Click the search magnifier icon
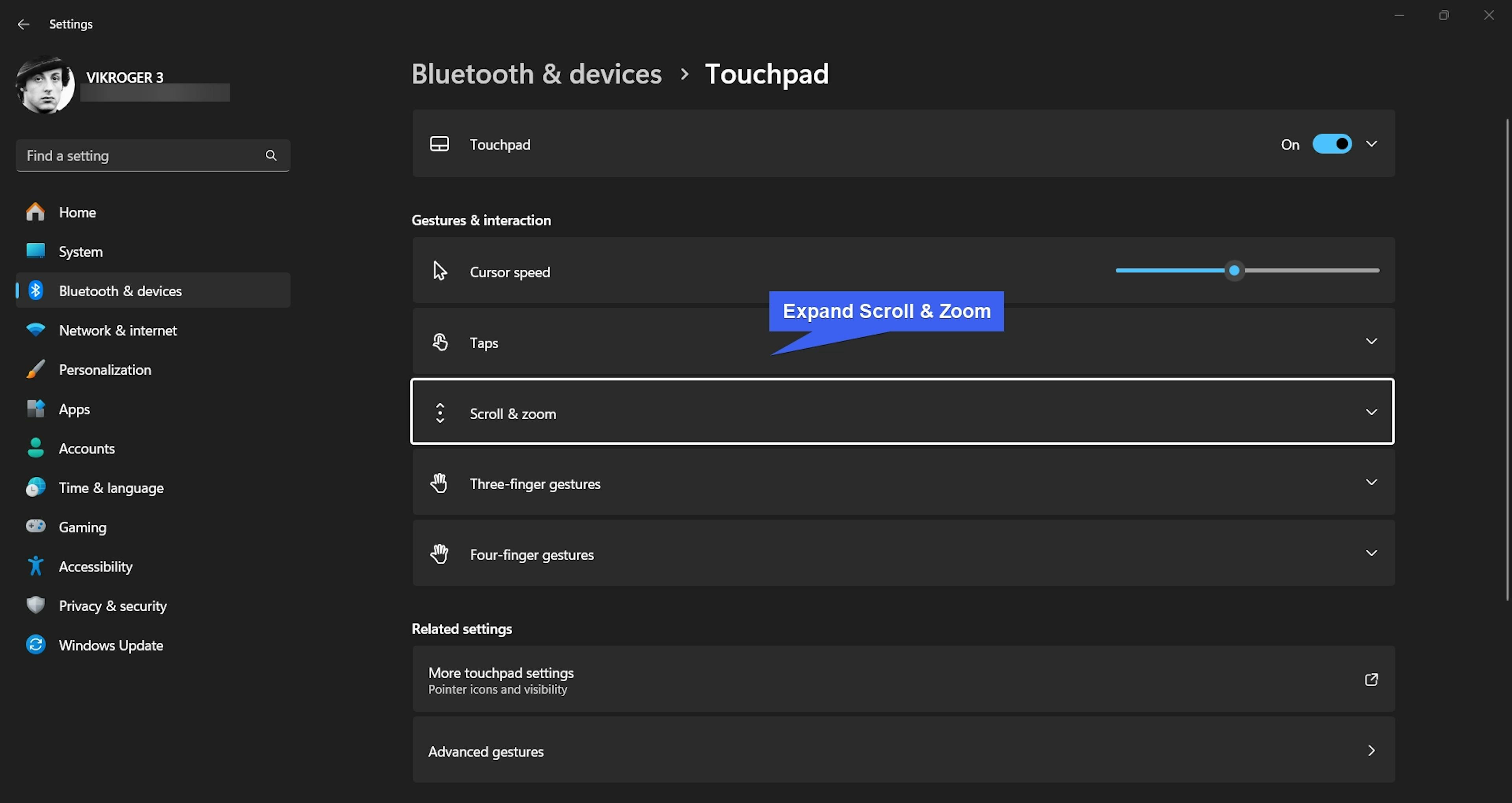 click(271, 155)
